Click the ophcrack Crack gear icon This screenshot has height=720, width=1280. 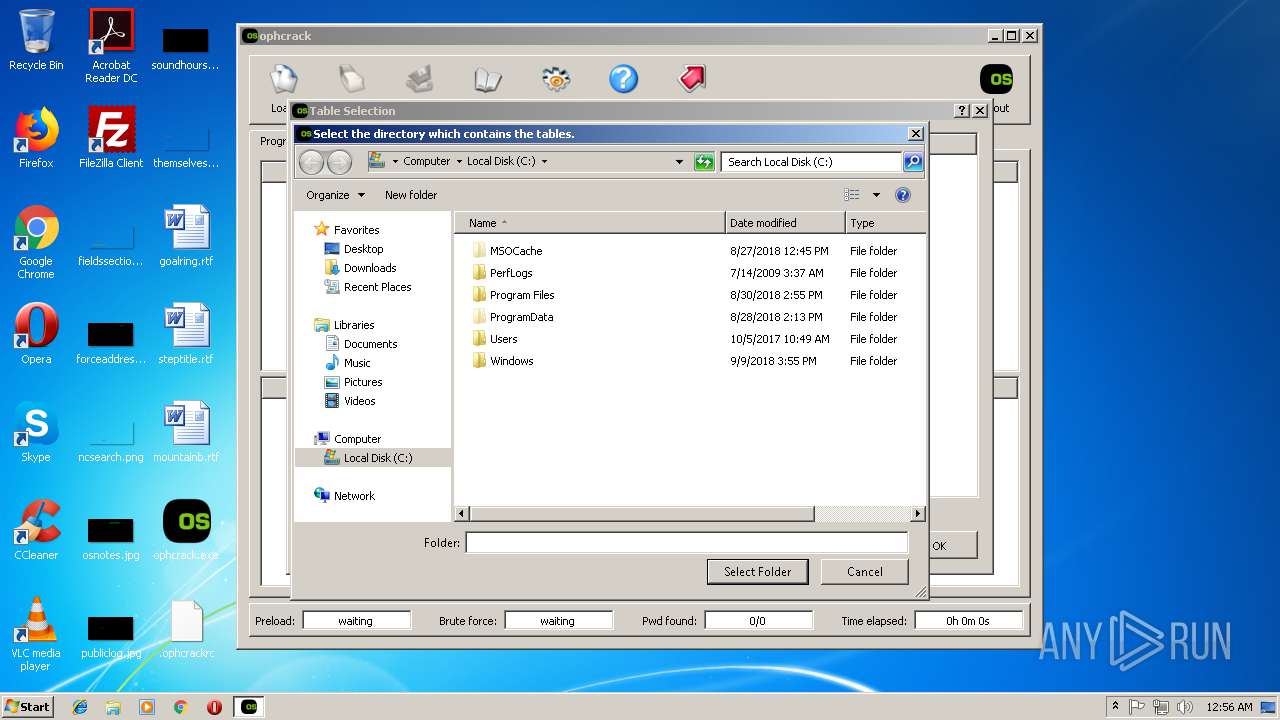point(555,79)
